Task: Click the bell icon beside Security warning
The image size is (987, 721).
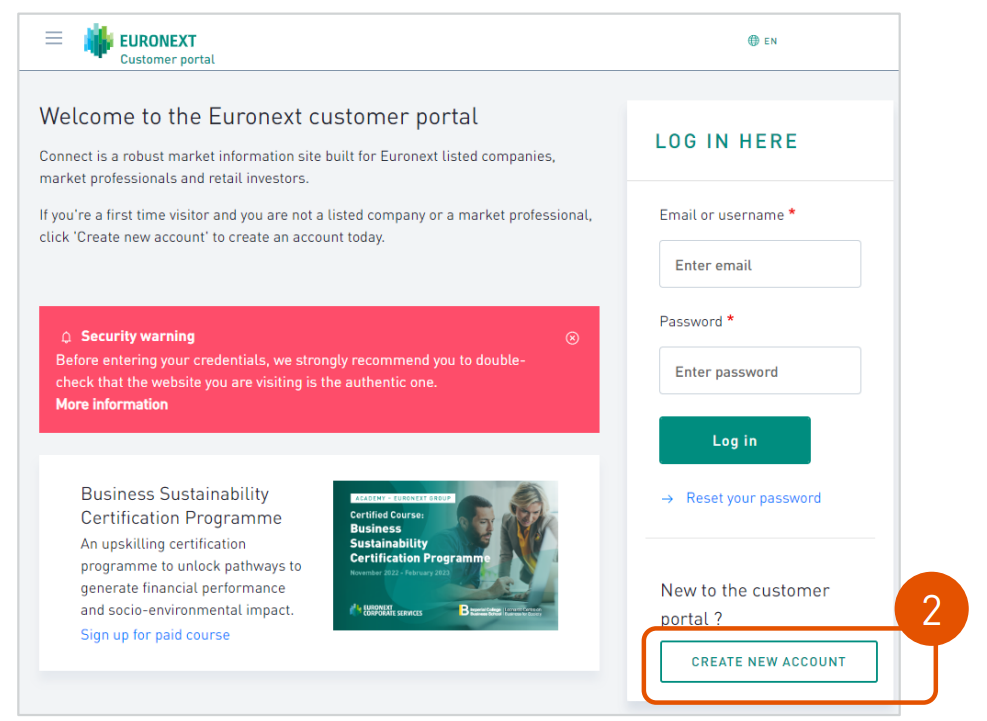Action: (66, 338)
